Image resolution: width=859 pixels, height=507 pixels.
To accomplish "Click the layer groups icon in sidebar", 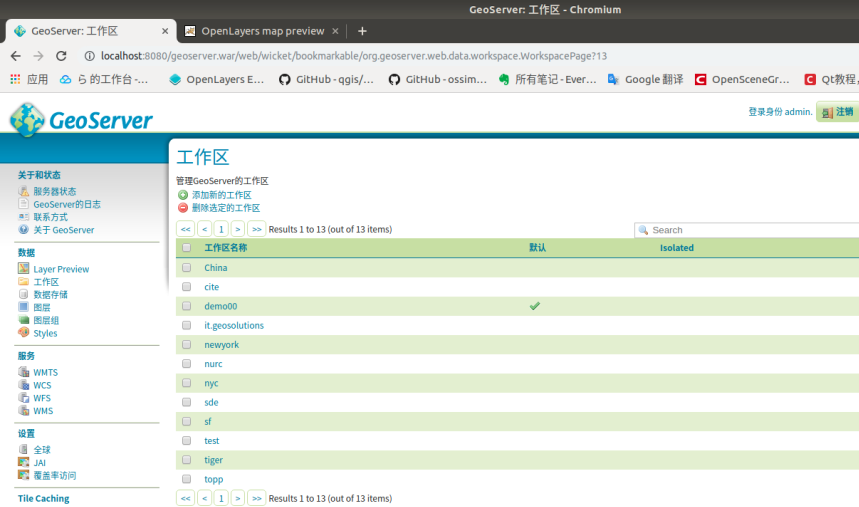I will coord(23,320).
